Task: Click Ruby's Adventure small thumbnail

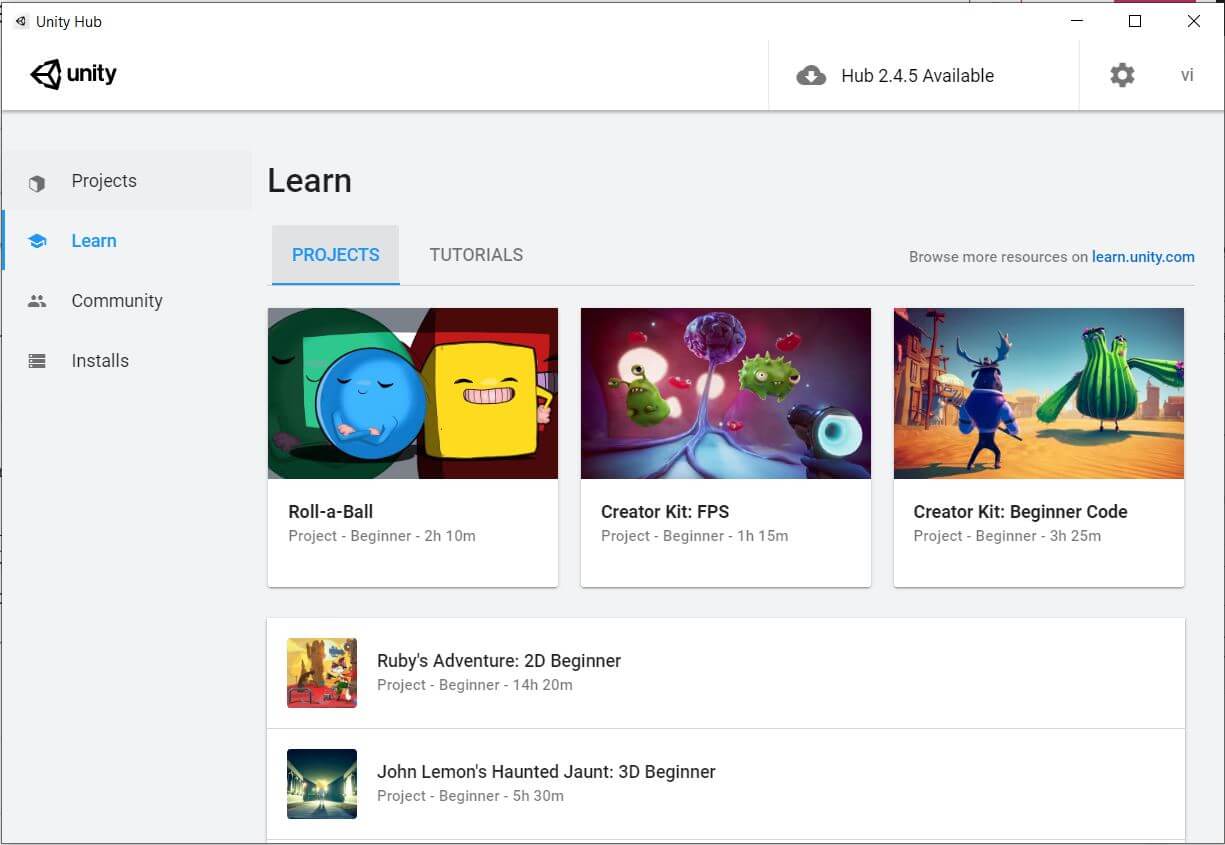Action: point(322,673)
